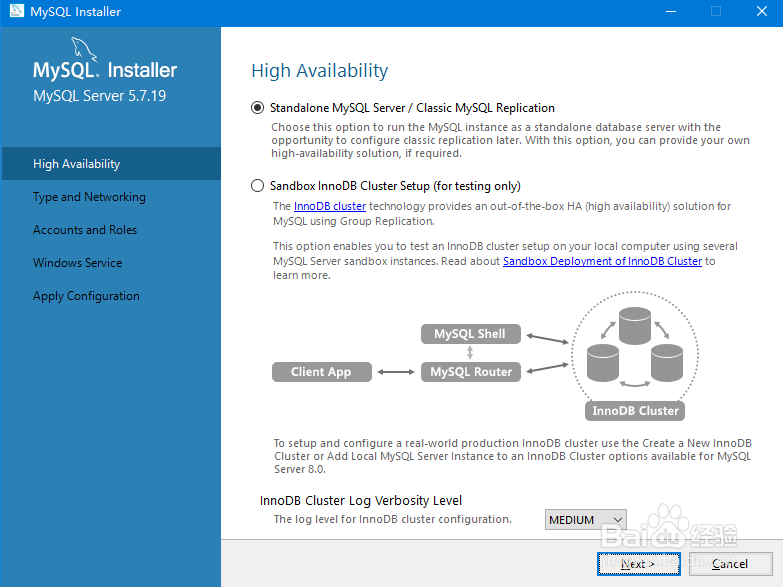783x587 pixels.
Task: Minimize the MySQL Installer window
Action: point(671,11)
